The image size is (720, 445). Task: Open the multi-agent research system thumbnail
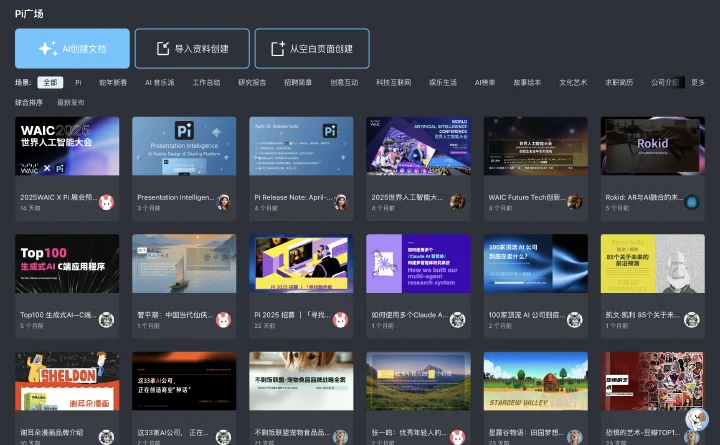pos(418,264)
